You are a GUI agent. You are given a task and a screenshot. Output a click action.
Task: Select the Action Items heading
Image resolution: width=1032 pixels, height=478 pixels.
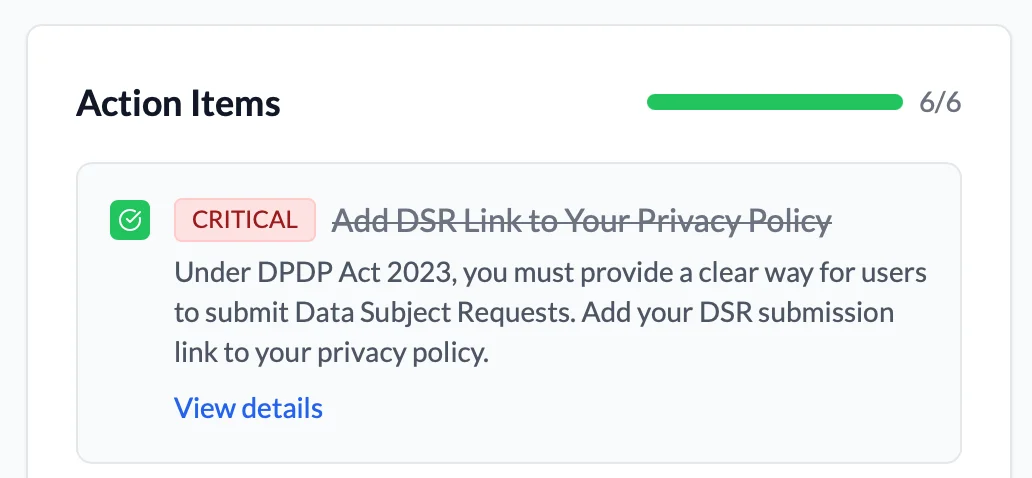[178, 103]
